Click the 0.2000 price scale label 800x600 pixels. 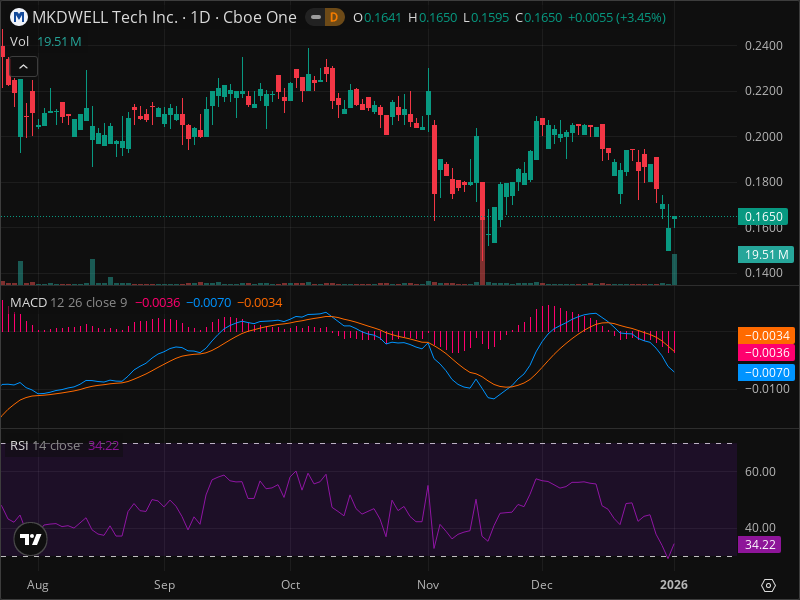pos(763,136)
